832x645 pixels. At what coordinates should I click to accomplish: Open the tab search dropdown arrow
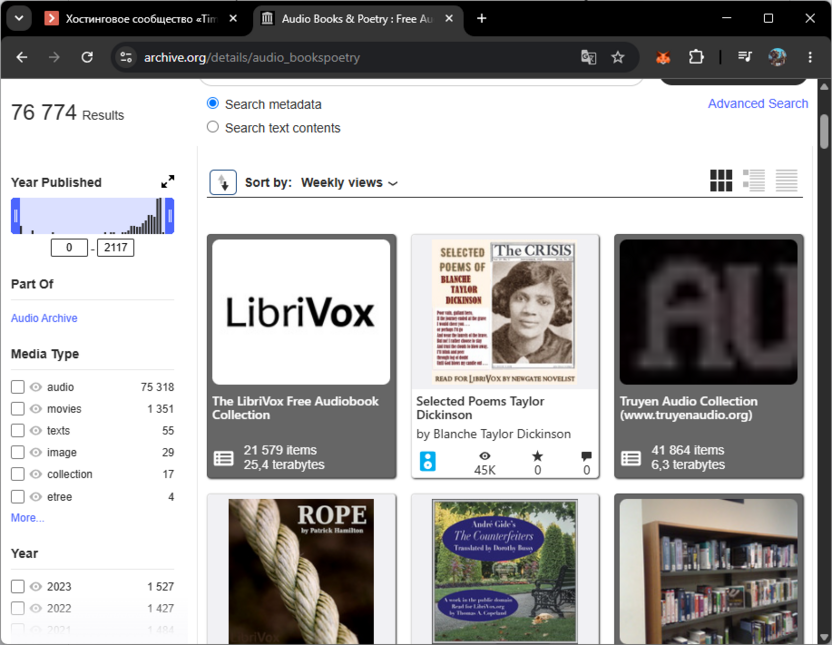click(x=19, y=19)
